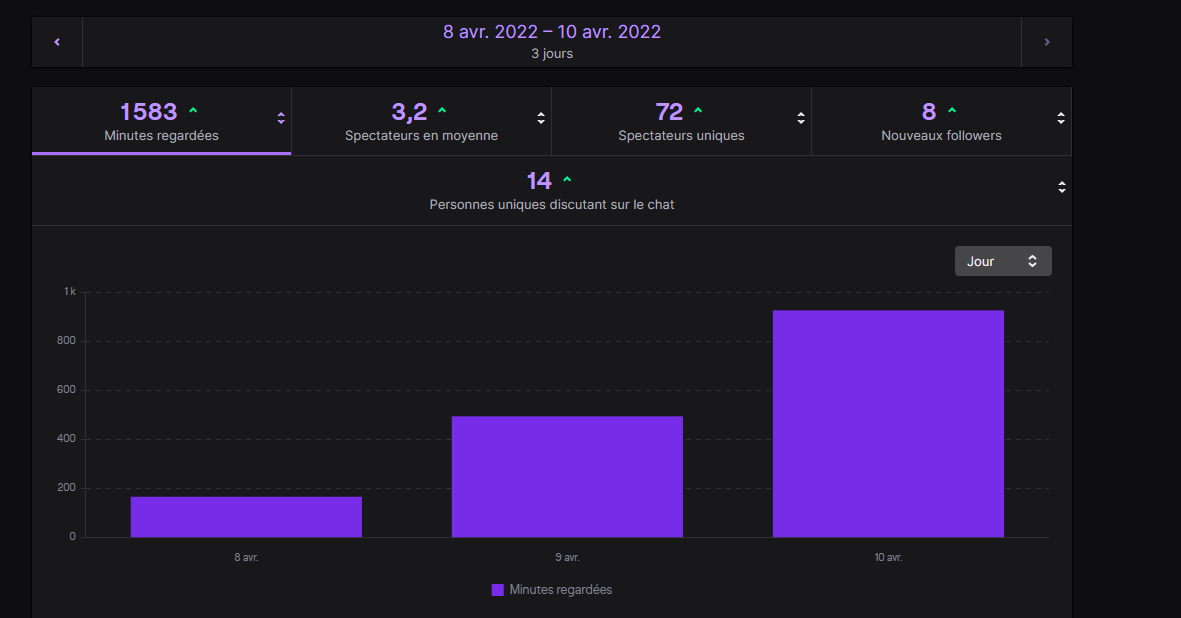
Task: Click the 8 avr. bar in chart
Action: click(246, 516)
